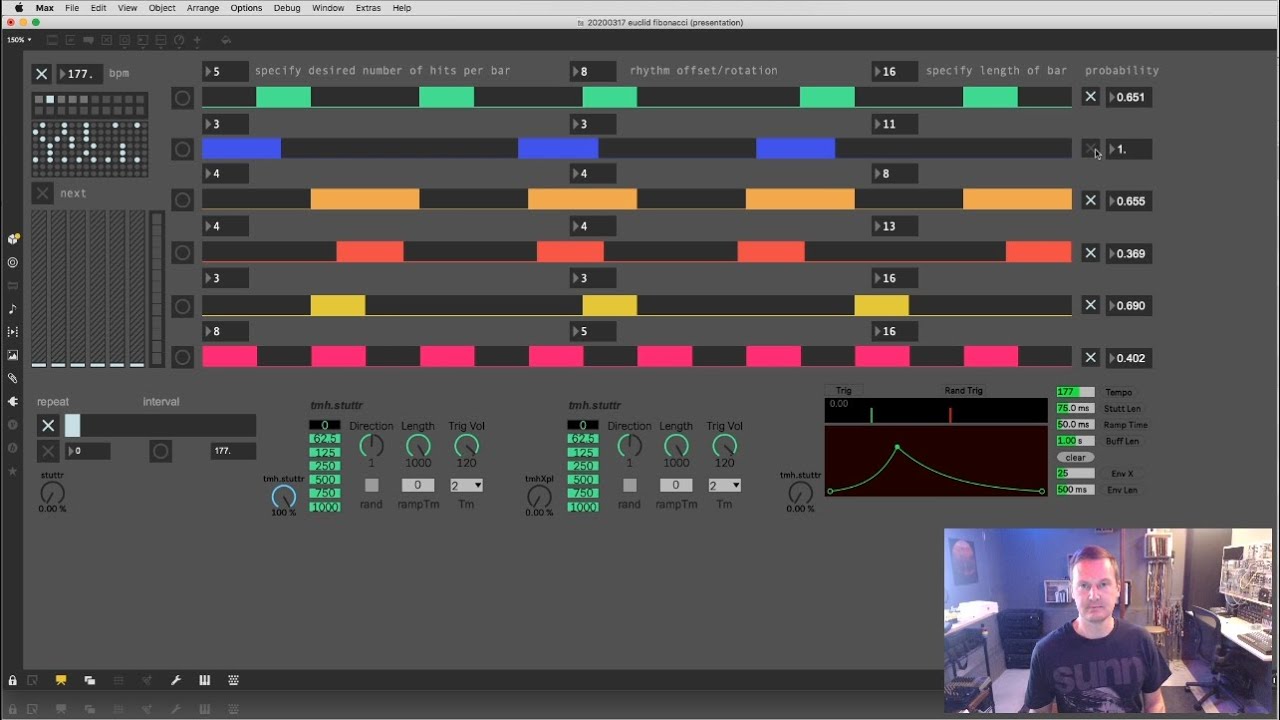The height and width of the screenshot is (720, 1280).
Task: Click circle button under interval label
Action: pos(160,451)
